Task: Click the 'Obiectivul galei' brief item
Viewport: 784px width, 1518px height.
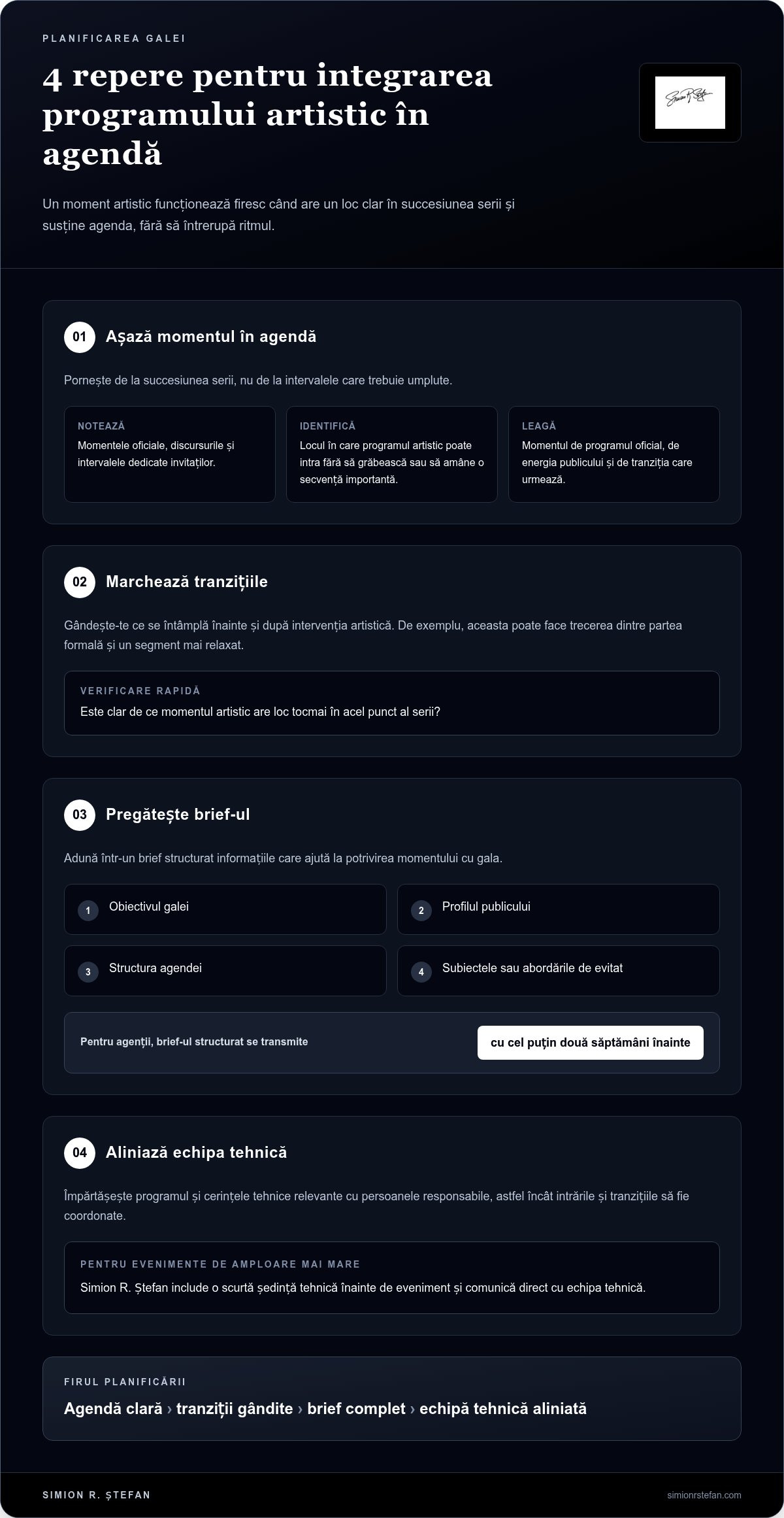Action: [x=225, y=909]
